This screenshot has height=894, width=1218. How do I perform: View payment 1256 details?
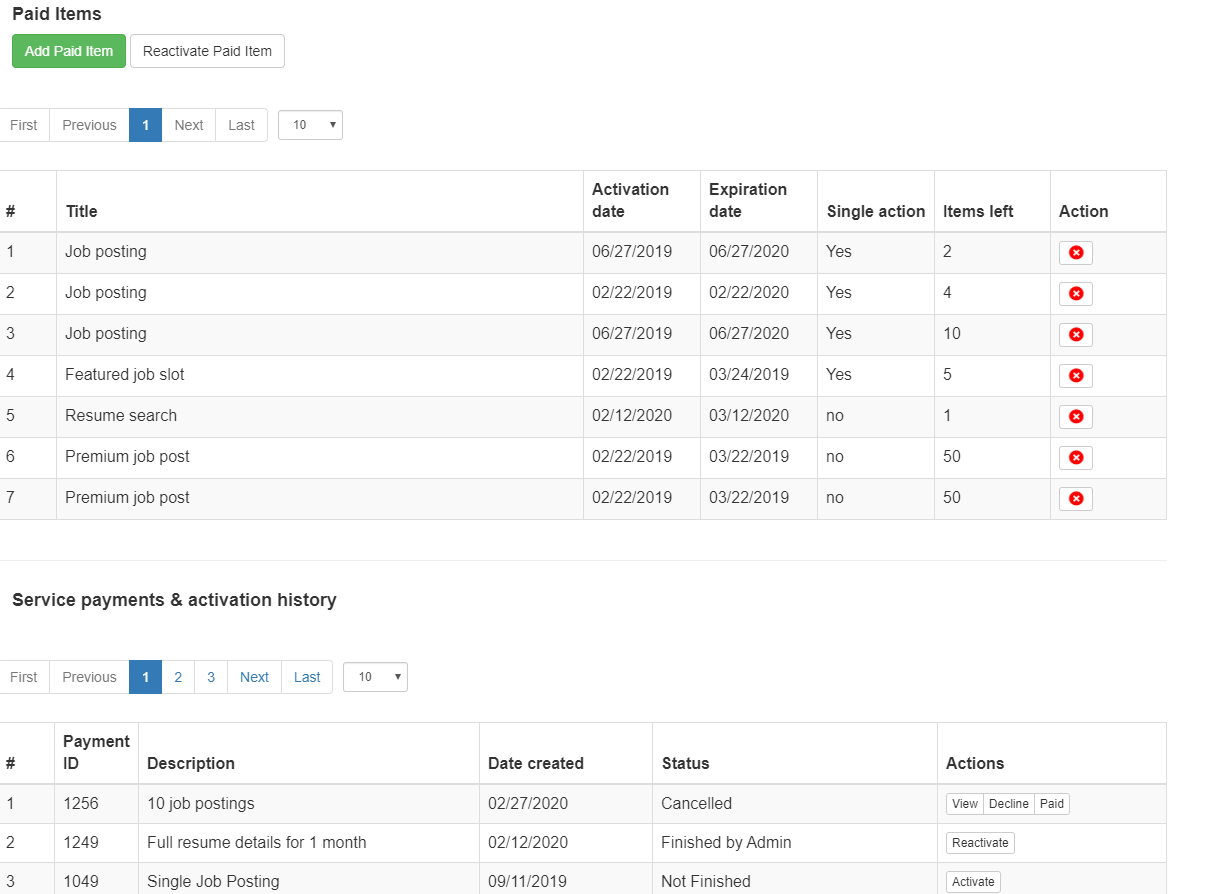pos(965,804)
